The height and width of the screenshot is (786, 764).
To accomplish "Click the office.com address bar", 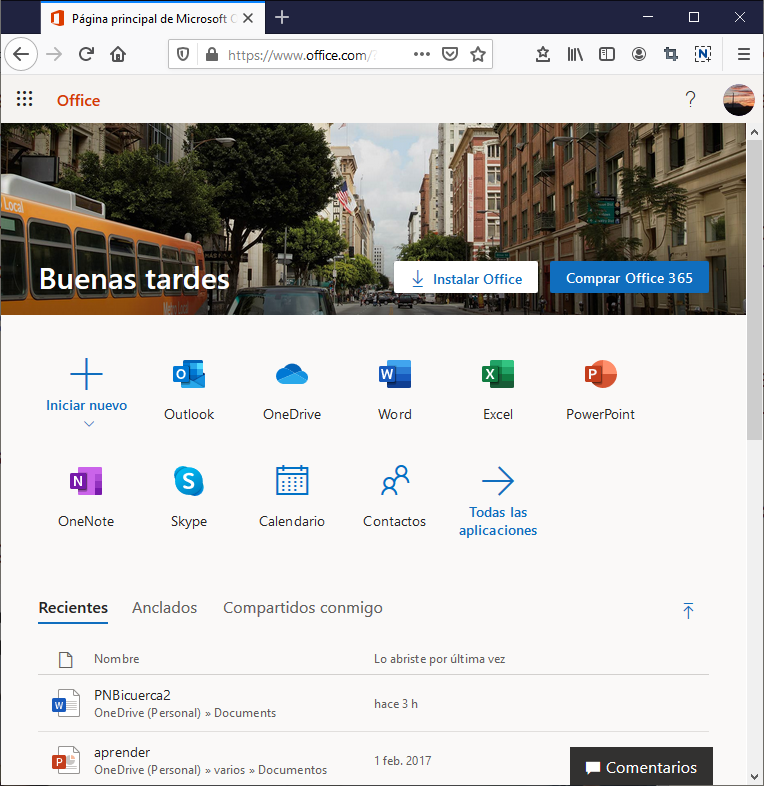I will [x=301, y=55].
